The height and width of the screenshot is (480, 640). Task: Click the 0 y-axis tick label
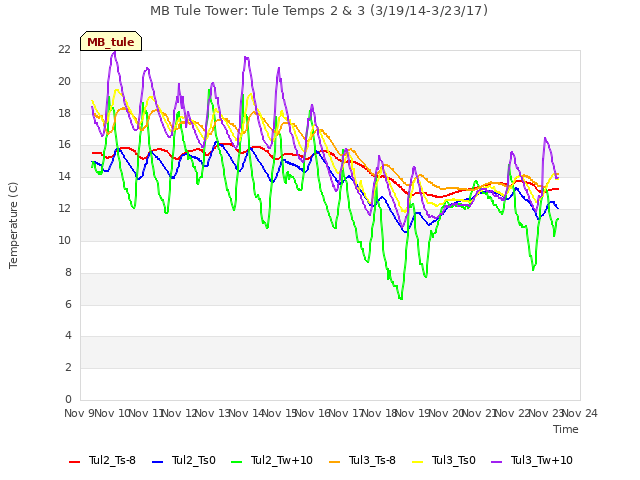click(68, 399)
